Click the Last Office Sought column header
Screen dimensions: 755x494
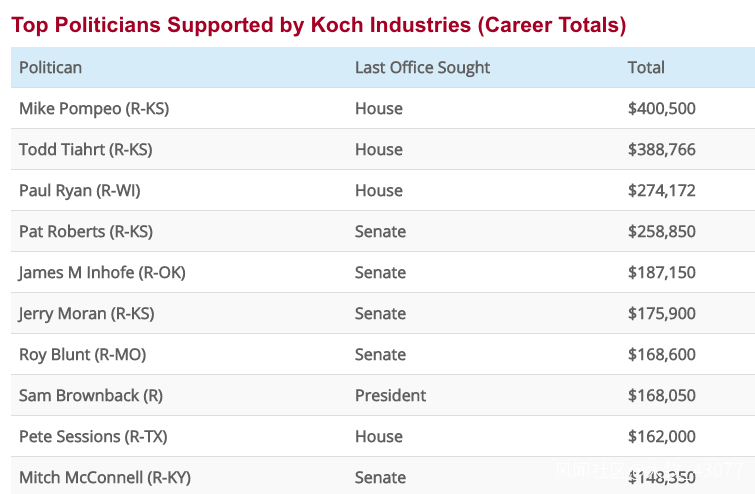pyautogui.click(x=422, y=67)
